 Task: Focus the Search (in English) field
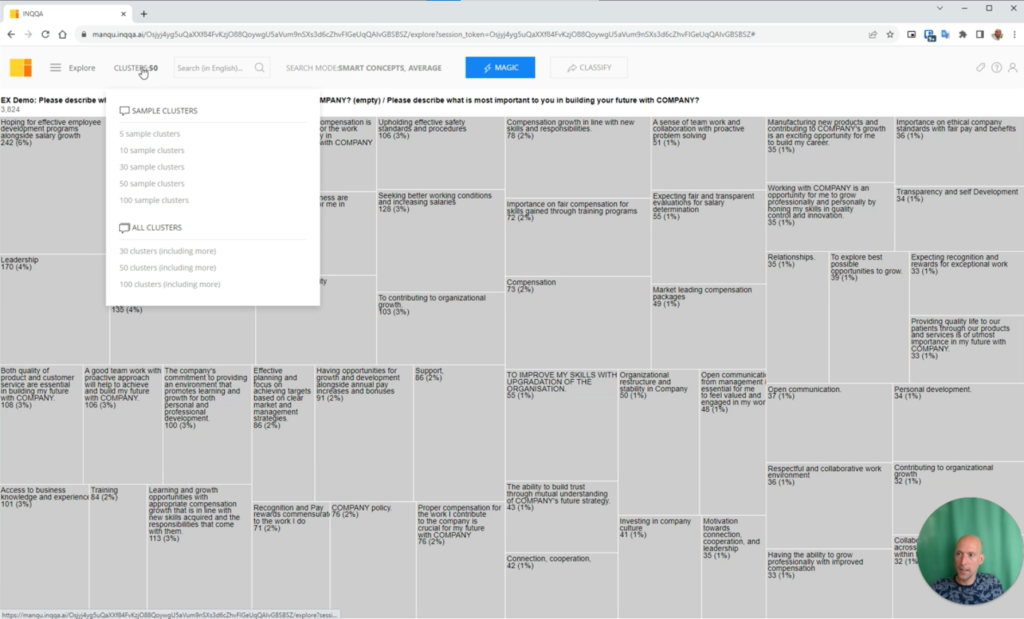tap(212, 68)
